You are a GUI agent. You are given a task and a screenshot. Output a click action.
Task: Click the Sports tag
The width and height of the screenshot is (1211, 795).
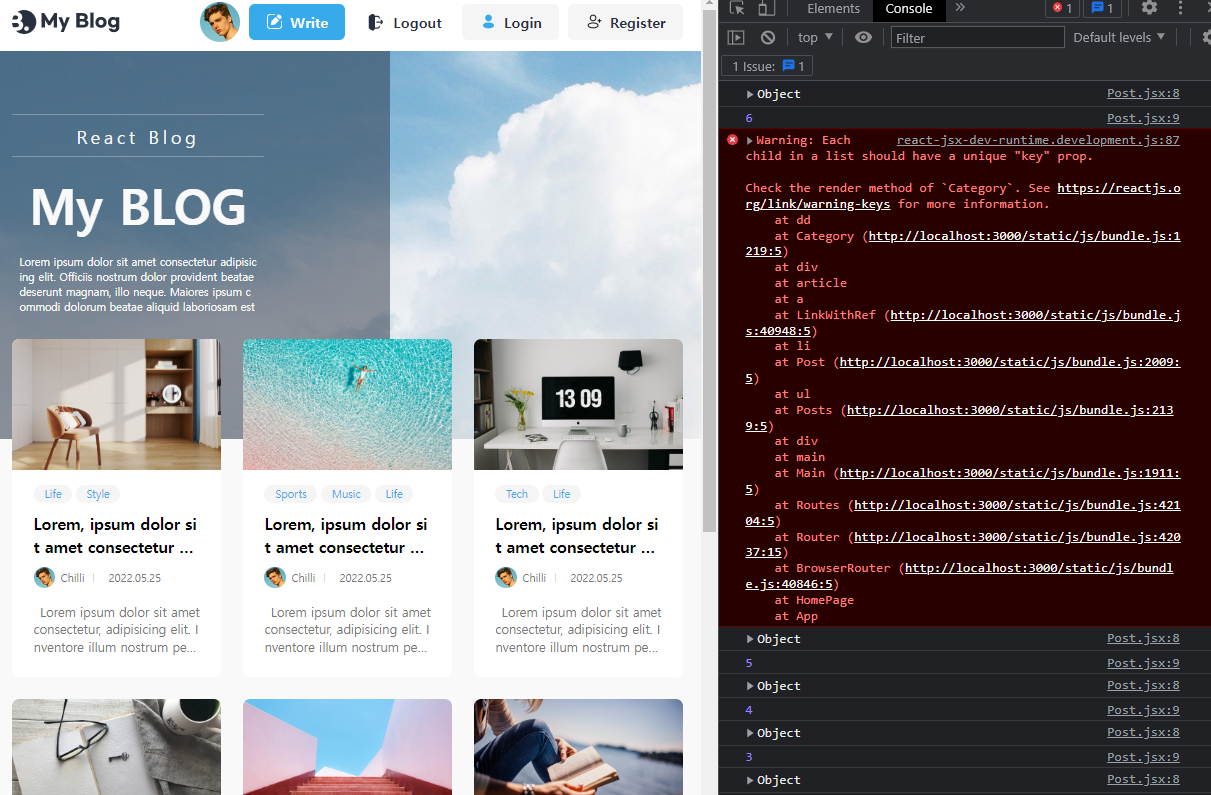pyautogui.click(x=291, y=494)
